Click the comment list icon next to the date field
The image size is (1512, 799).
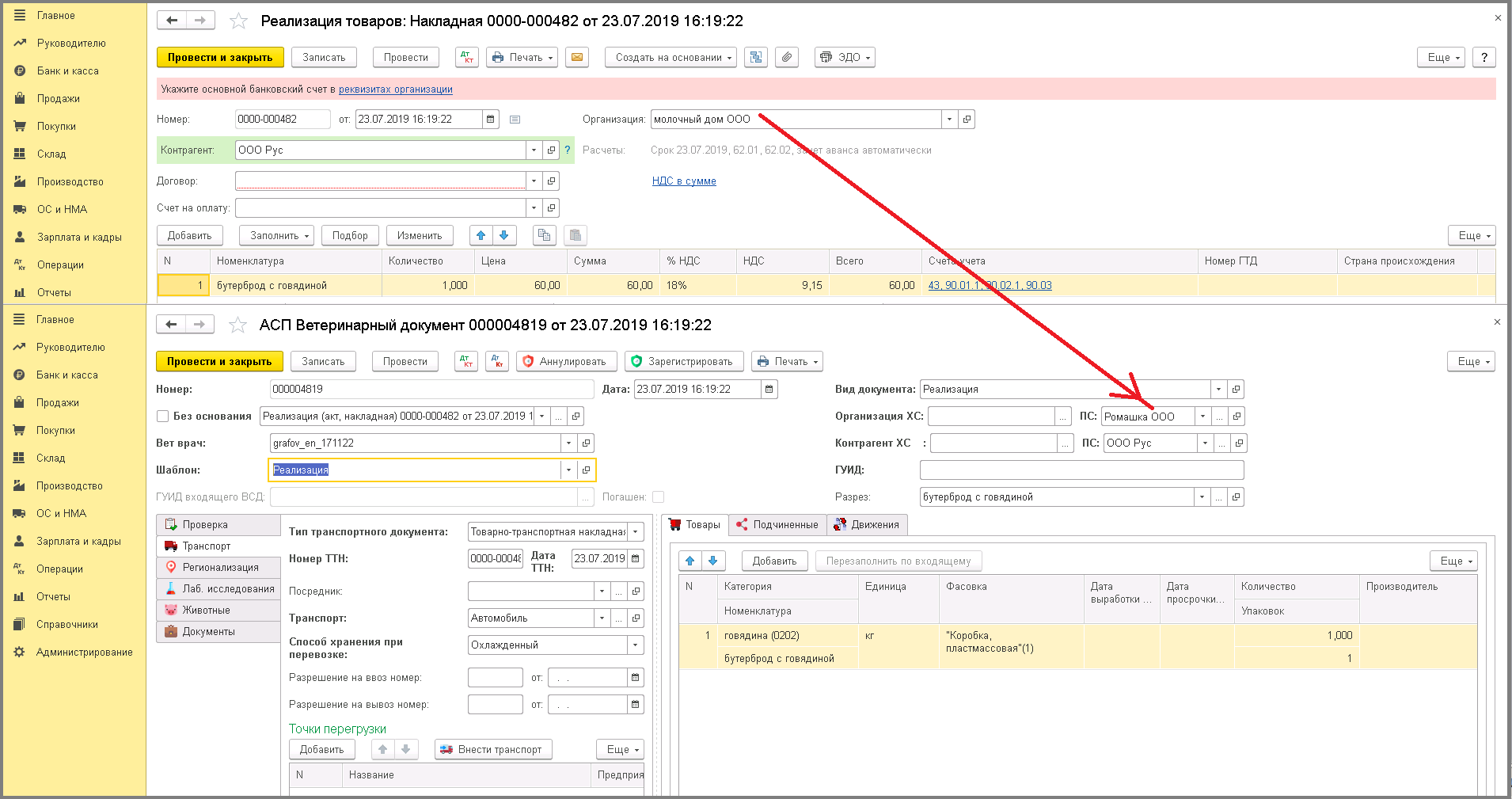515,120
